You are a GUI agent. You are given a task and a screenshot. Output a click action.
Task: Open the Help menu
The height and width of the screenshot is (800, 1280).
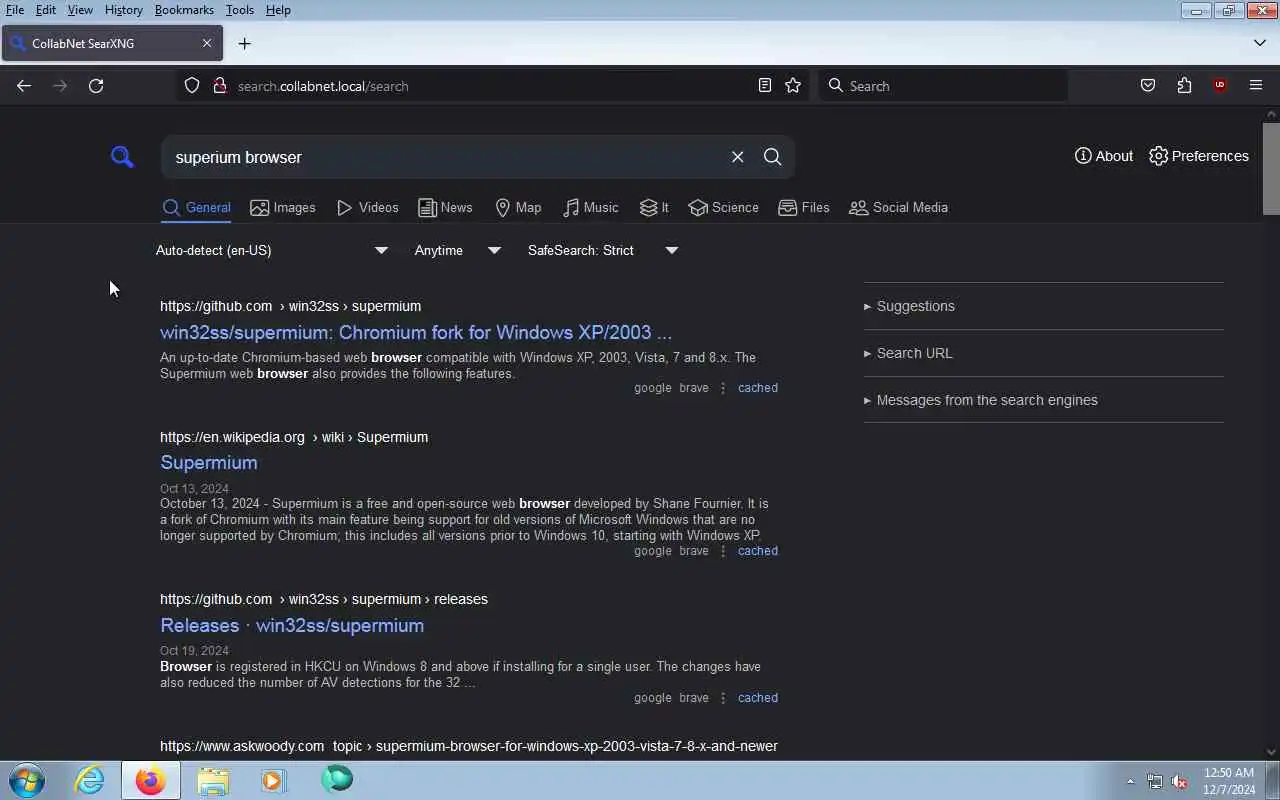pyautogui.click(x=278, y=10)
